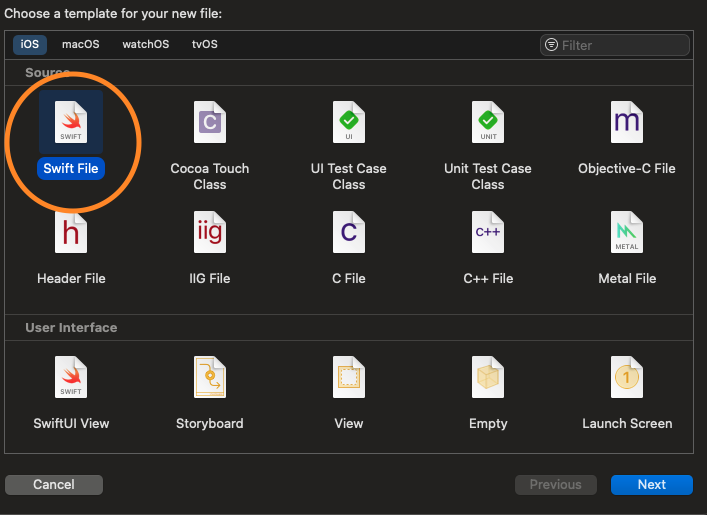Click the 'Empty' label text
Viewport: 707px width, 515px height.
[488, 423]
